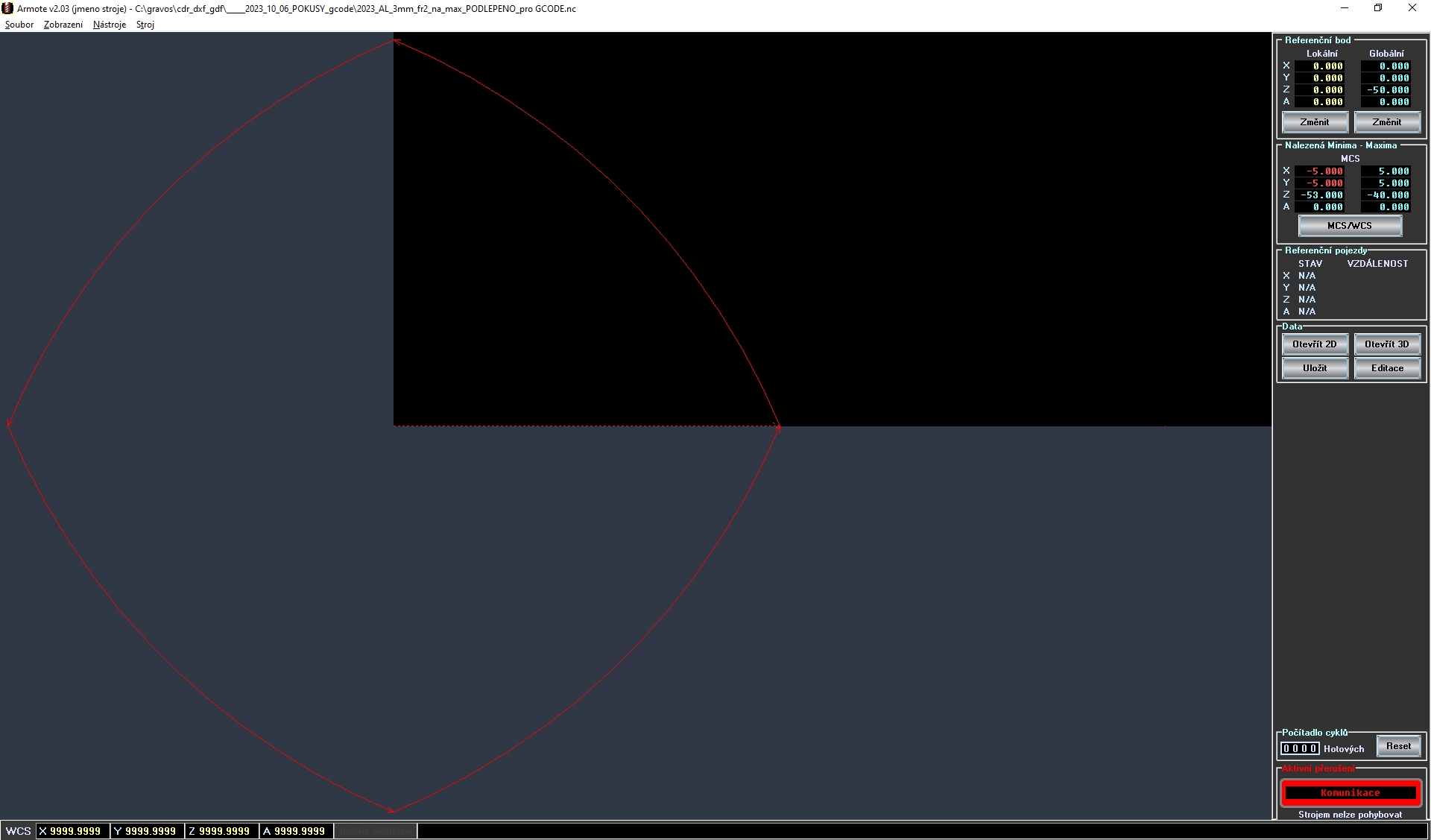Image resolution: width=1431 pixels, height=840 pixels.
Task: Toggle the MCS/WCS coordinate button
Action: pyautogui.click(x=1350, y=226)
